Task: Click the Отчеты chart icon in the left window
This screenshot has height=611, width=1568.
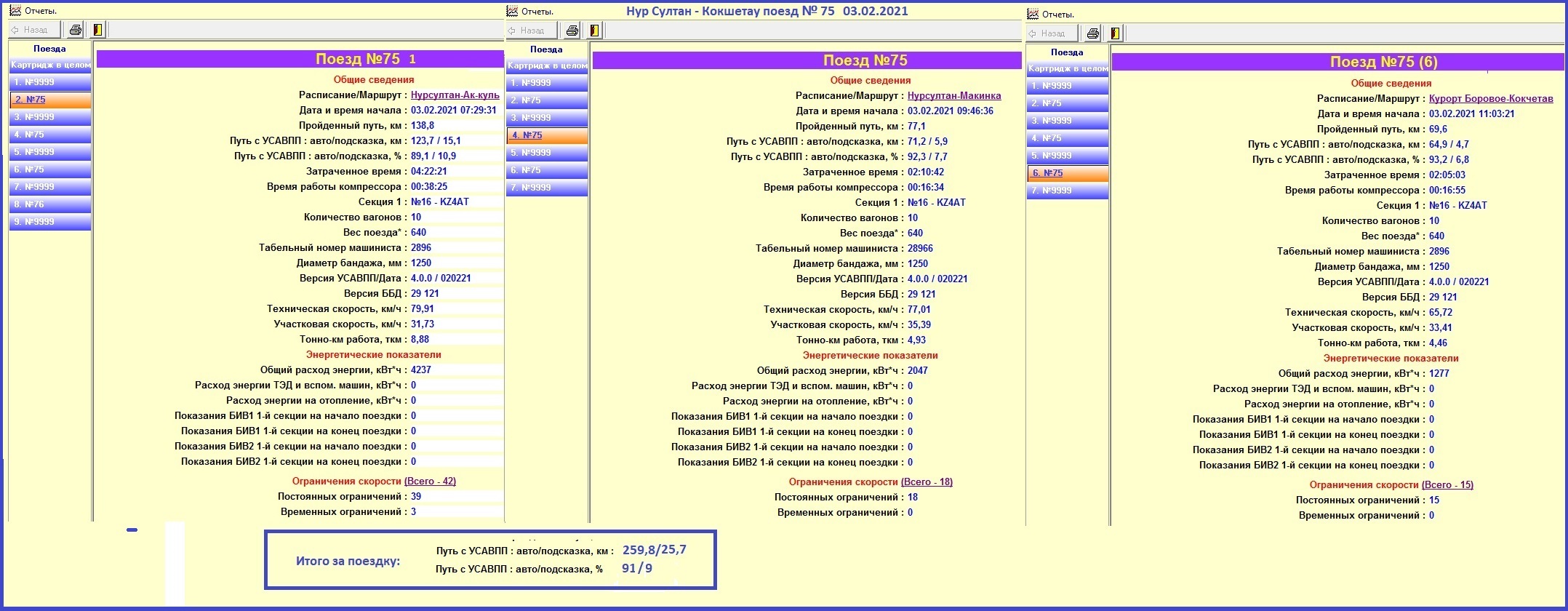Action: pyautogui.click(x=15, y=11)
